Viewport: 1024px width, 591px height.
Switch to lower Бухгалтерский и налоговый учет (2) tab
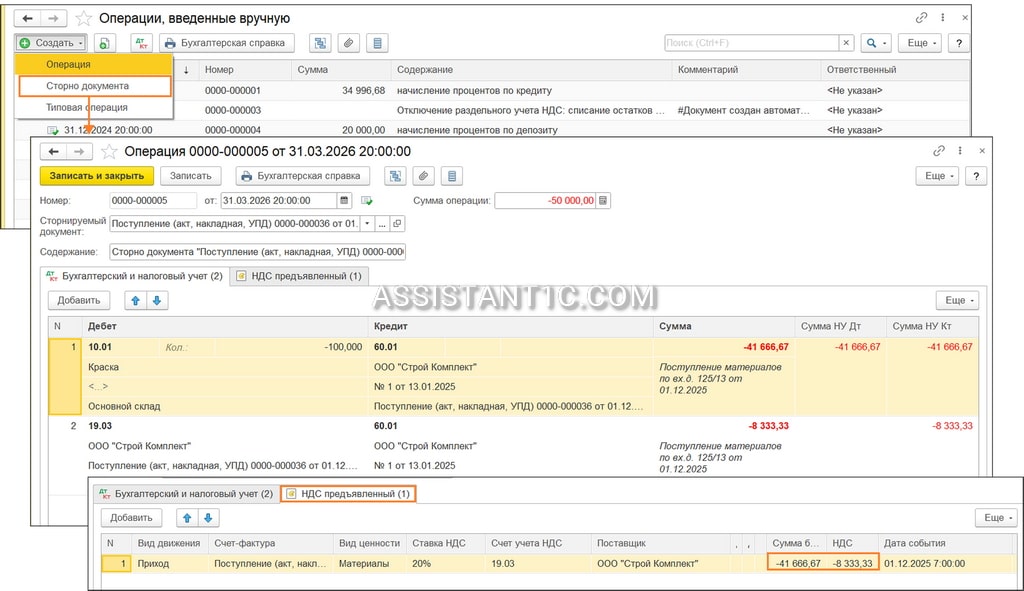pos(186,494)
